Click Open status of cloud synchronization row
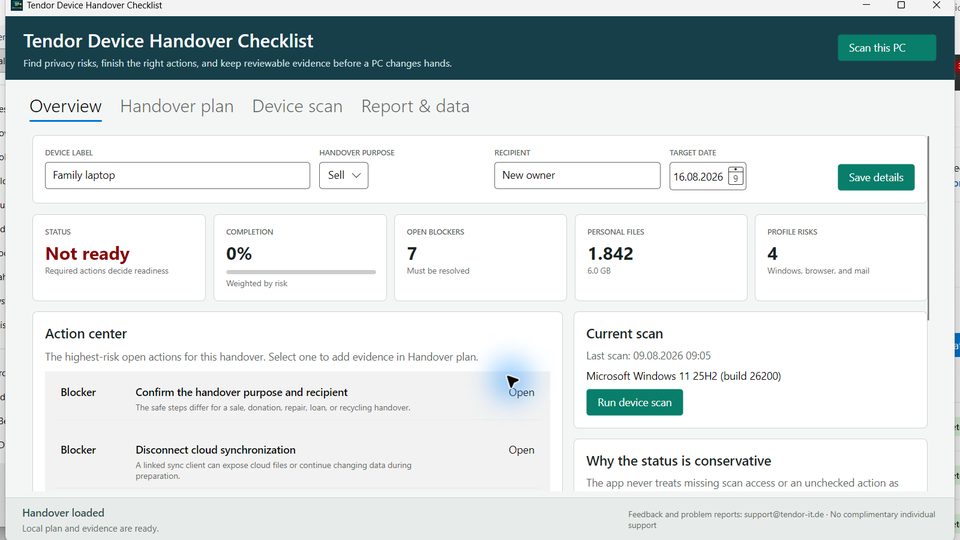 521,449
